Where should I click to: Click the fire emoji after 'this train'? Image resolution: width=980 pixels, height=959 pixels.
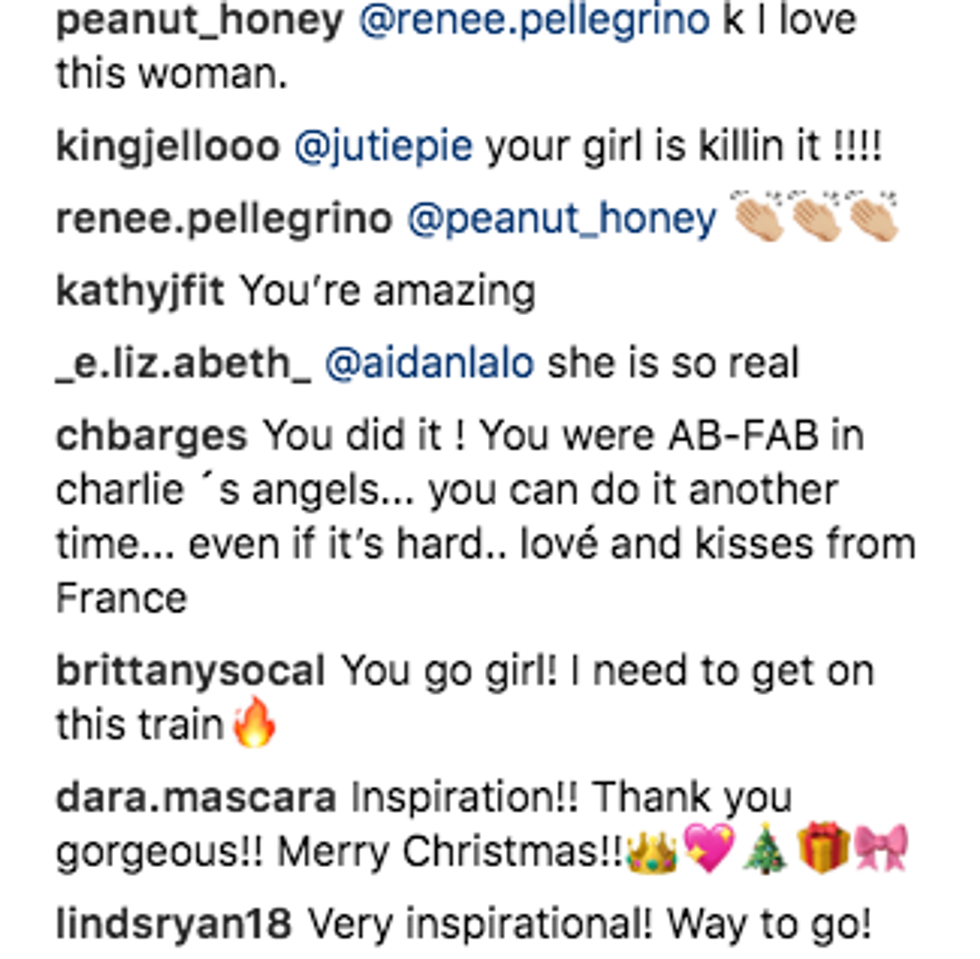[254, 724]
